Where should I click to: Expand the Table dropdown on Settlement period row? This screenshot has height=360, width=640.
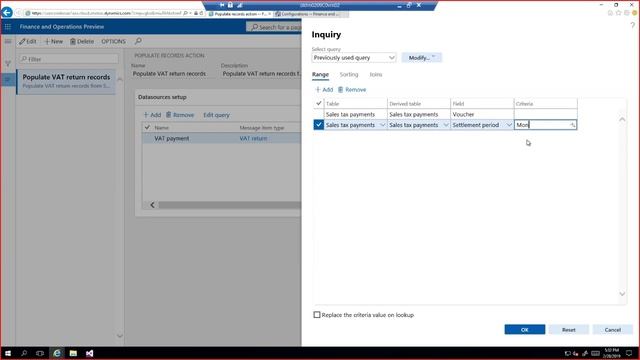[x=382, y=125]
